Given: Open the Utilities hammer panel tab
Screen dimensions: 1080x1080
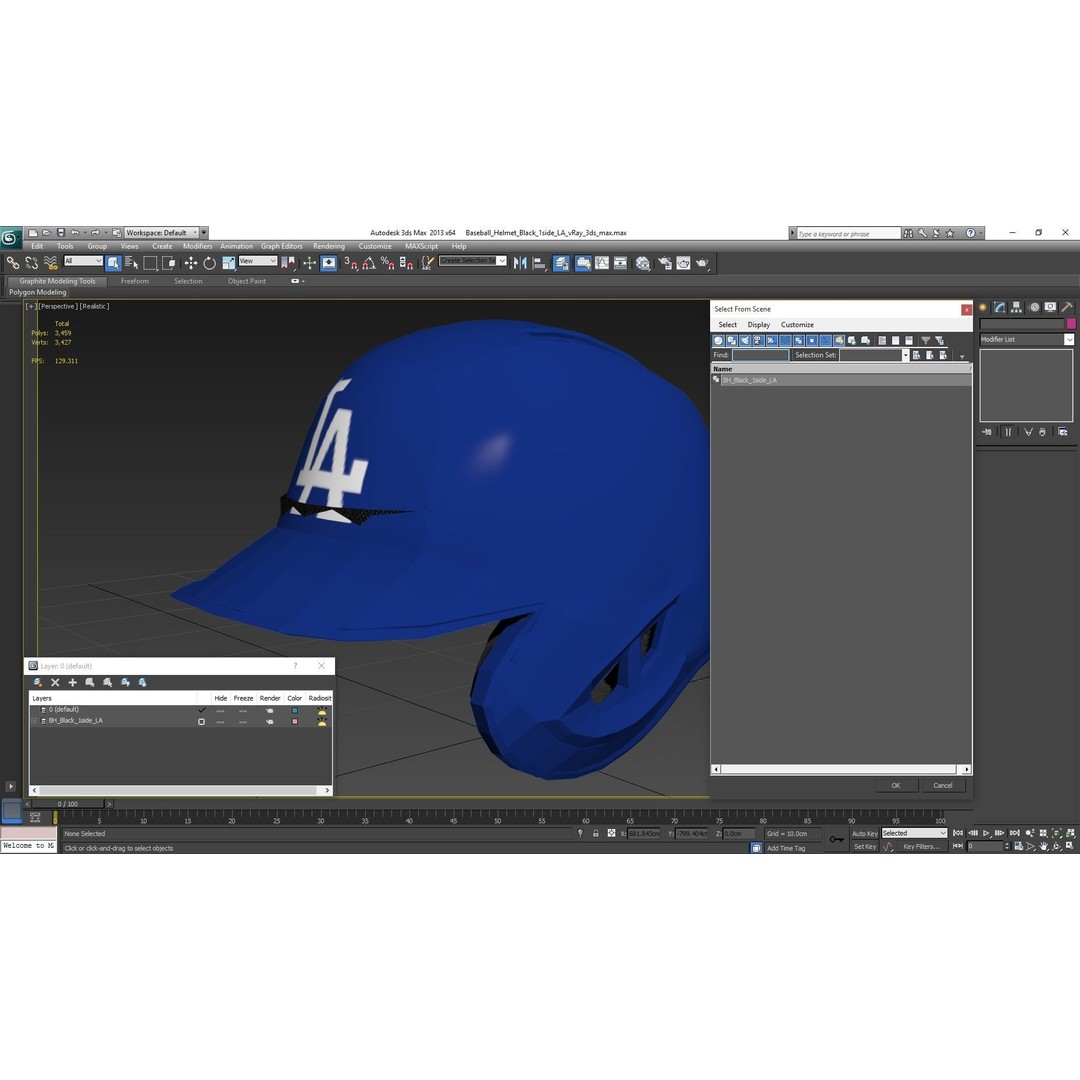Looking at the screenshot, I should 1066,307.
